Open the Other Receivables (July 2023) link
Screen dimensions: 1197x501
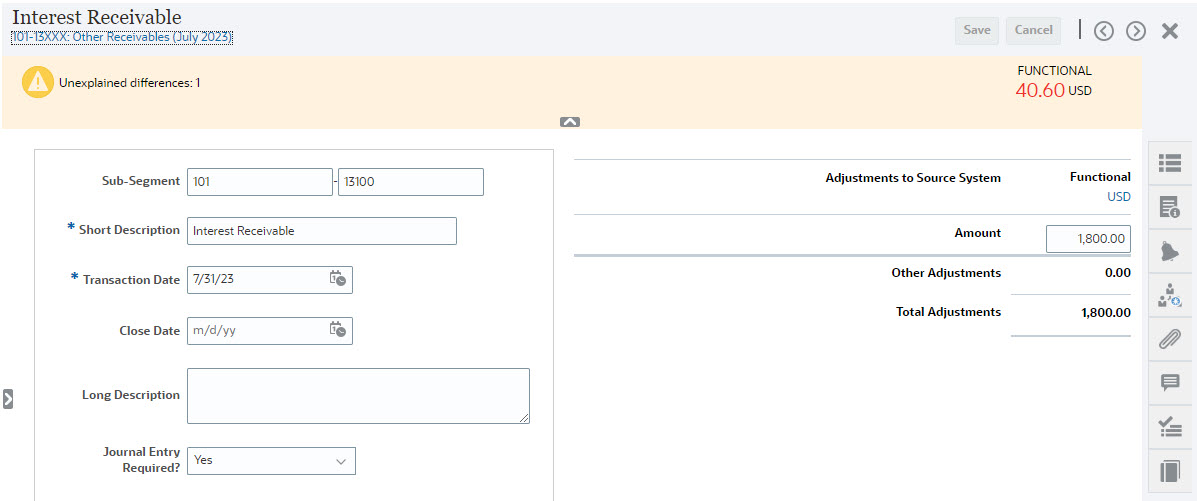(122, 38)
